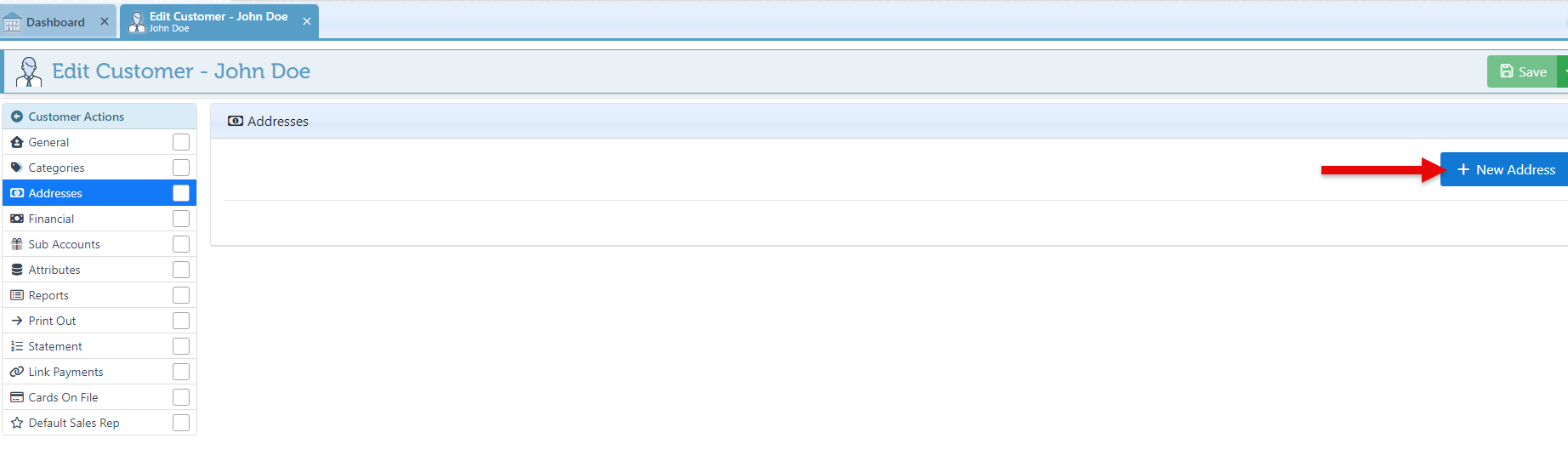Close the Edit Customer - John Doe tab
This screenshot has width=1568, height=461.
[307, 22]
